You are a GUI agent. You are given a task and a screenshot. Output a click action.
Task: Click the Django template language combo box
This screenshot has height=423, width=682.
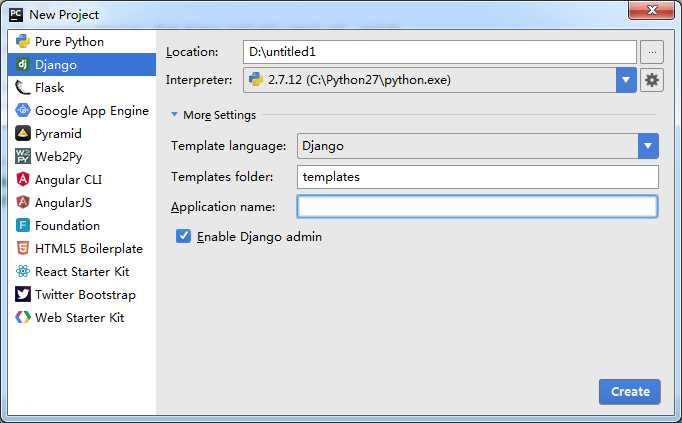click(478, 146)
